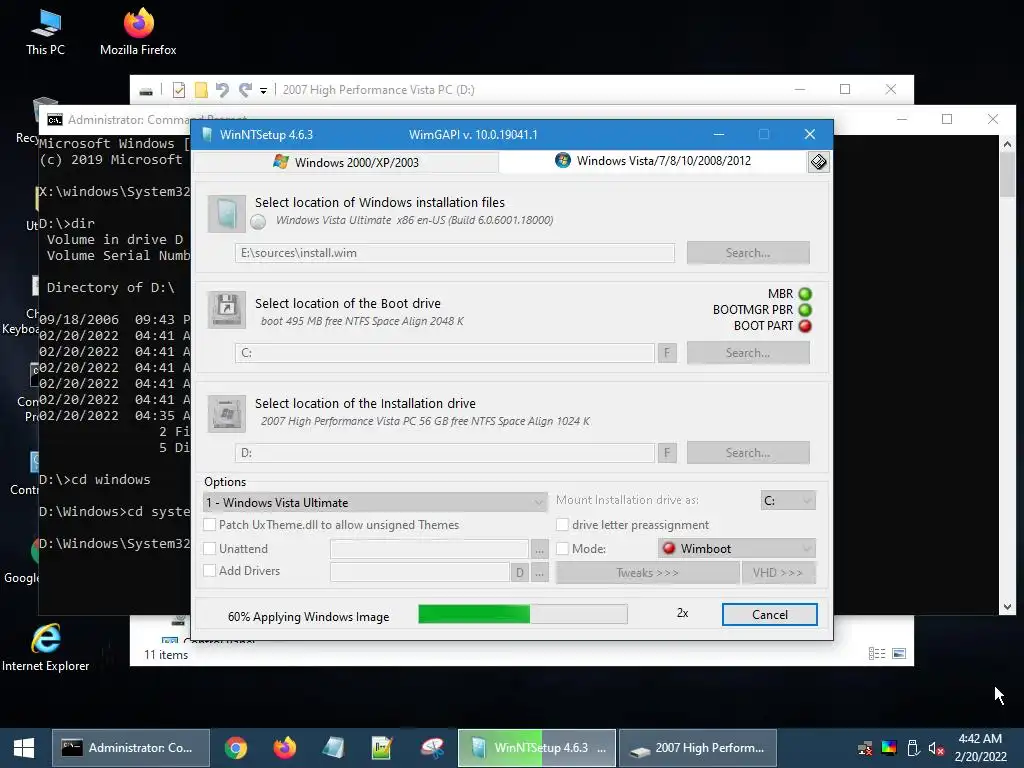Open Google Chrome from the taskbar
Viewport: 1024px width, 768px height.
[236, 748]
